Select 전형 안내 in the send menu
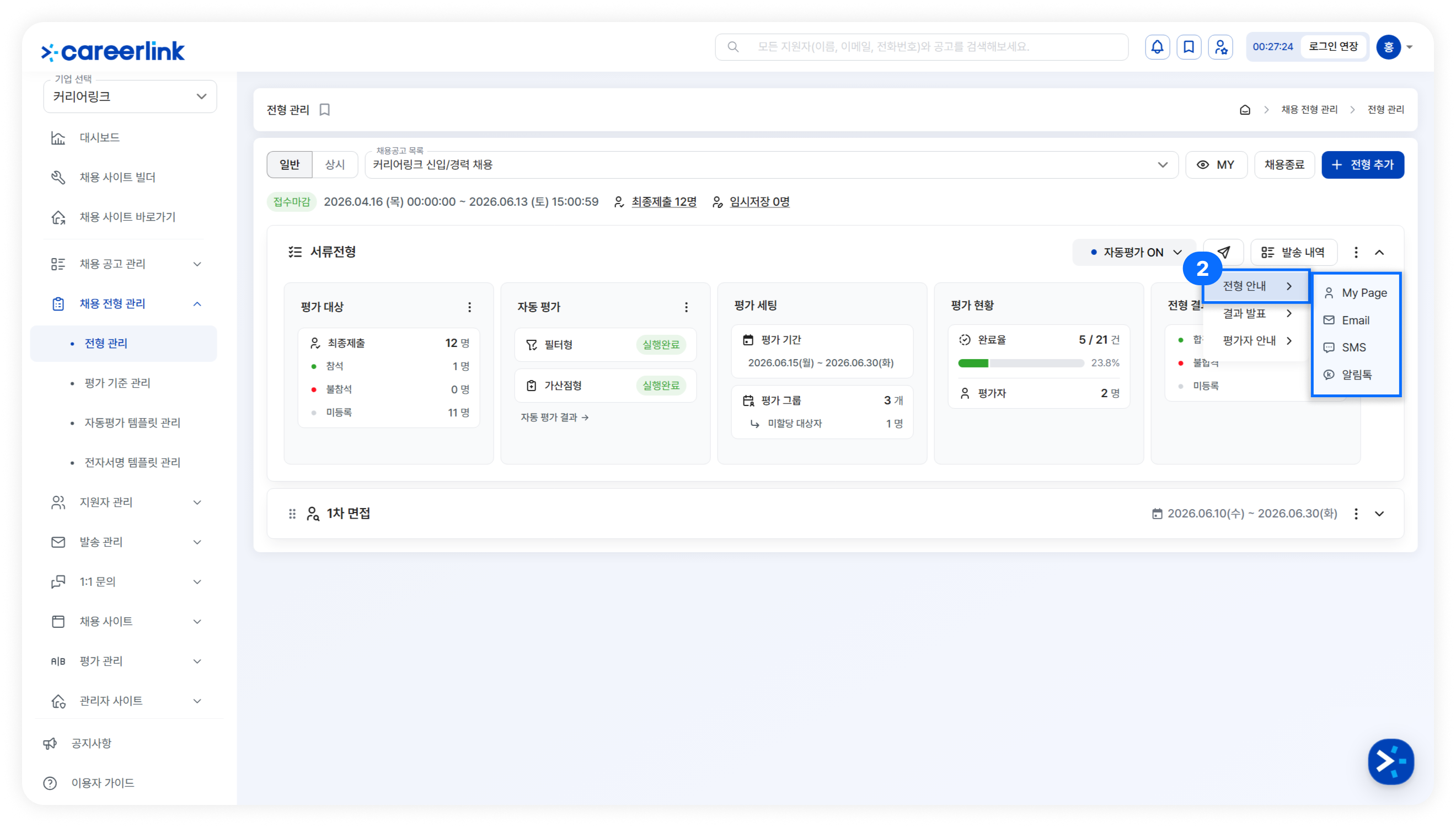This screenshot has height=827, width=1456. pyautogui.click(x=1256, y=286)
